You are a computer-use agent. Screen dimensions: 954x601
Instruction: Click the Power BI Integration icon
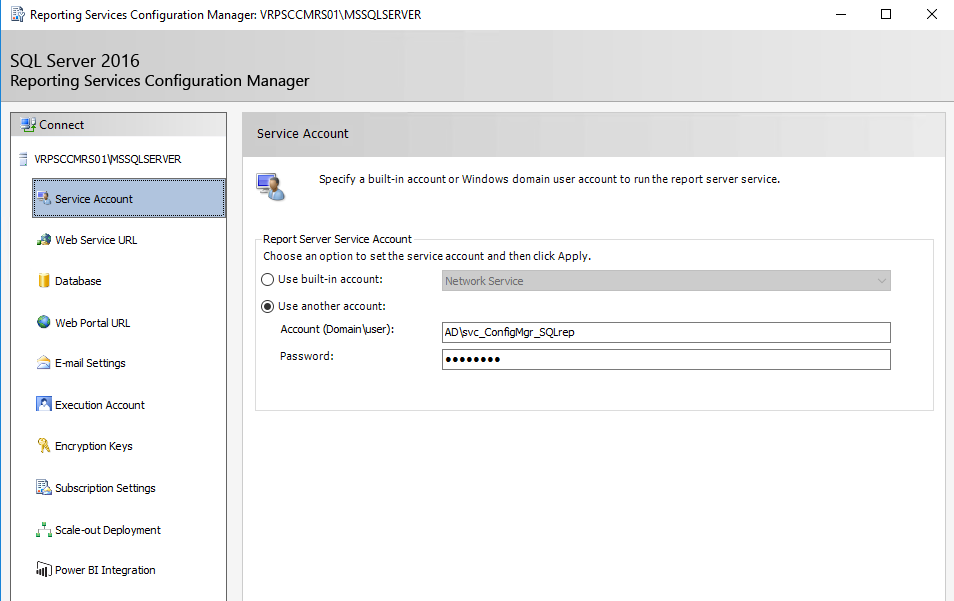click(x=44, y=569)
